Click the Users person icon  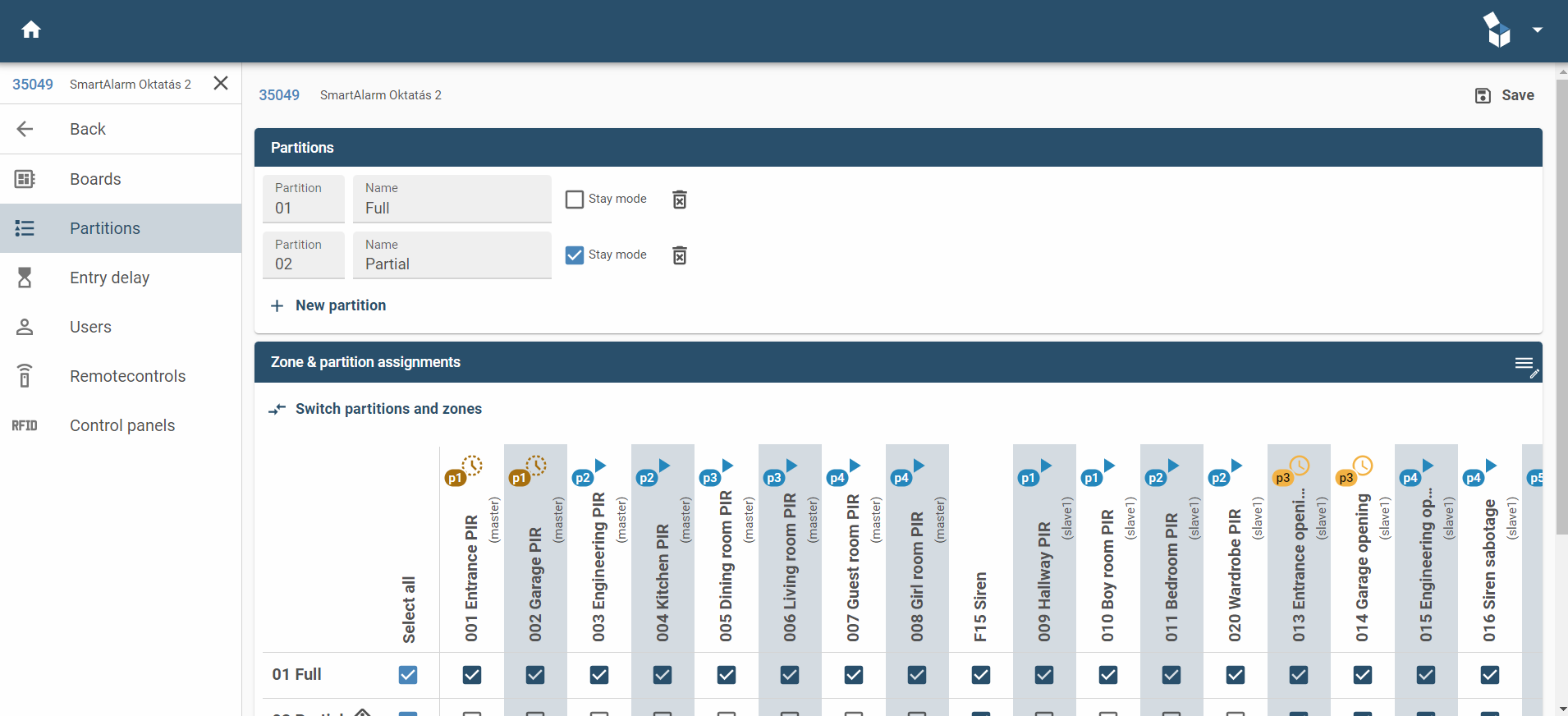click(x=25, y=327)
